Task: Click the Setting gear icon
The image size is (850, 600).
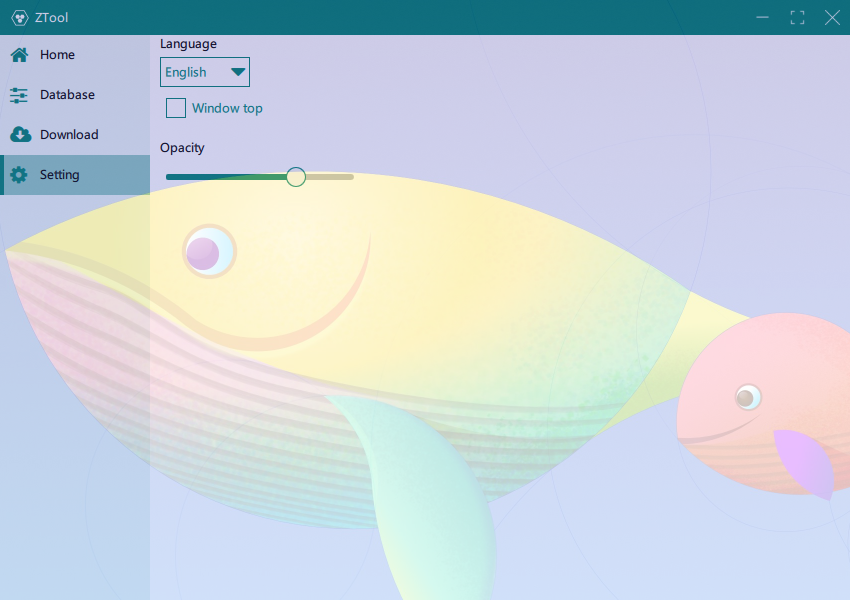Action: tap(19, 175)
